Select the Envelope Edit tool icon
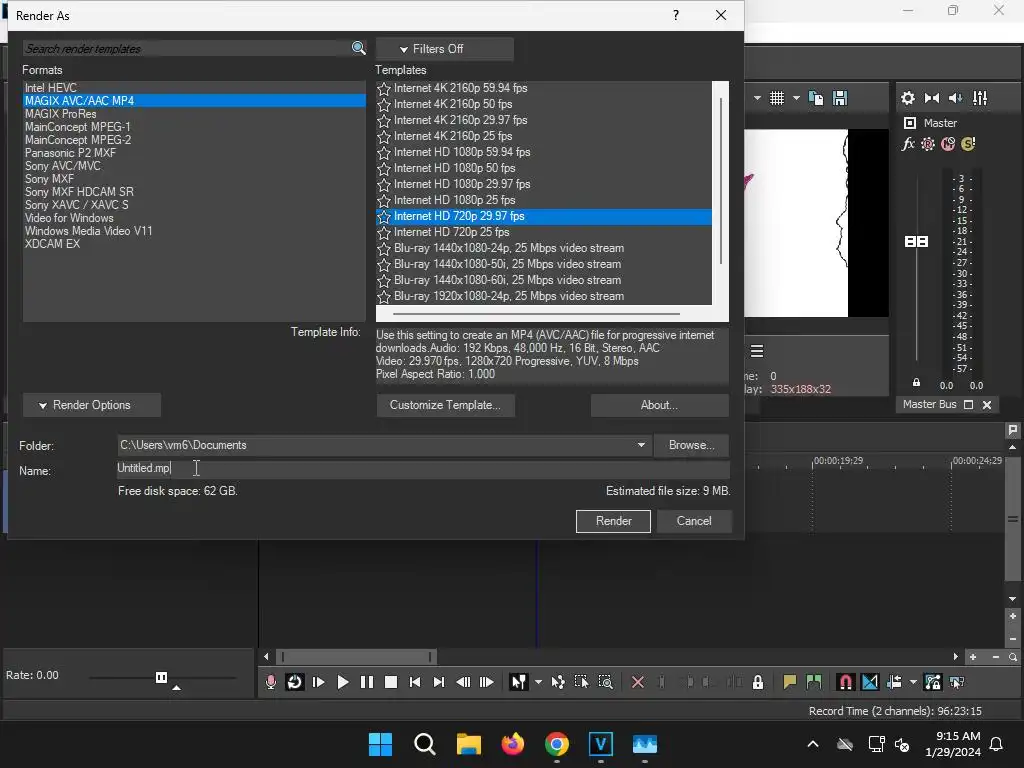The image size is (1024, 768). click(558, 682)
